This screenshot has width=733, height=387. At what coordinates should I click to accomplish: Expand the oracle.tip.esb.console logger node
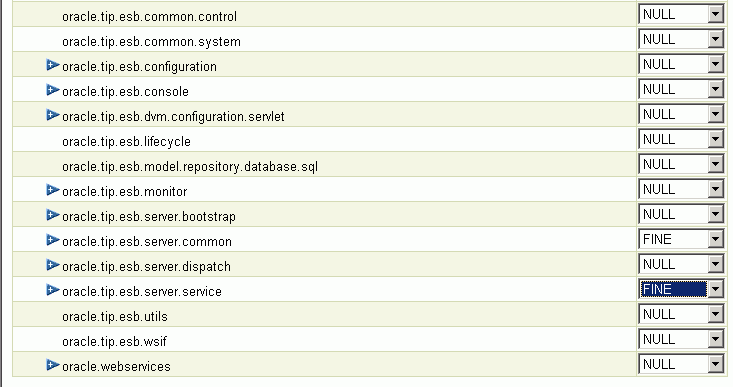[53, 90]
